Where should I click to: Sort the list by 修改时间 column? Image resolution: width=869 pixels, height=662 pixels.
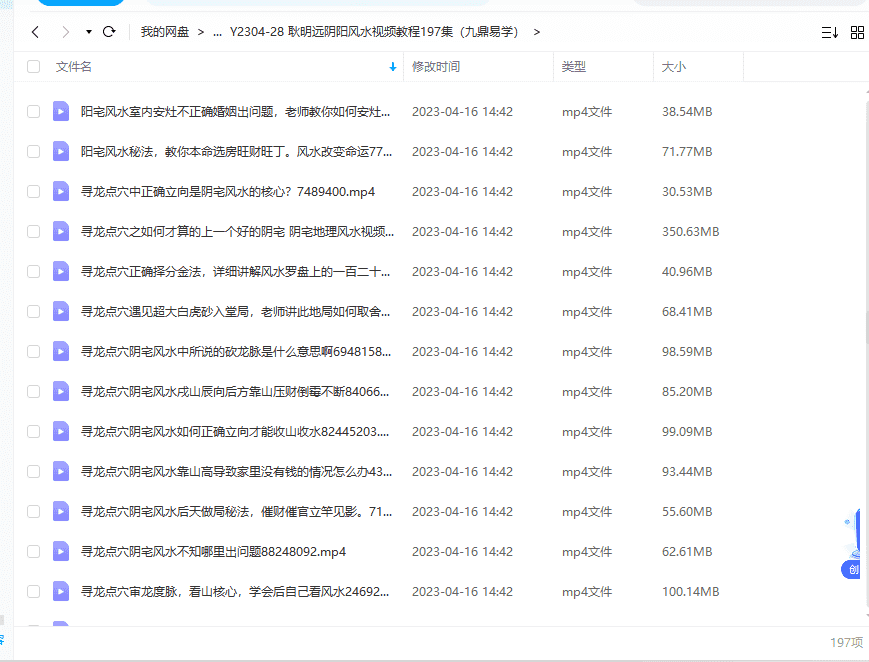pyautogui.click(x=436, y=67)
